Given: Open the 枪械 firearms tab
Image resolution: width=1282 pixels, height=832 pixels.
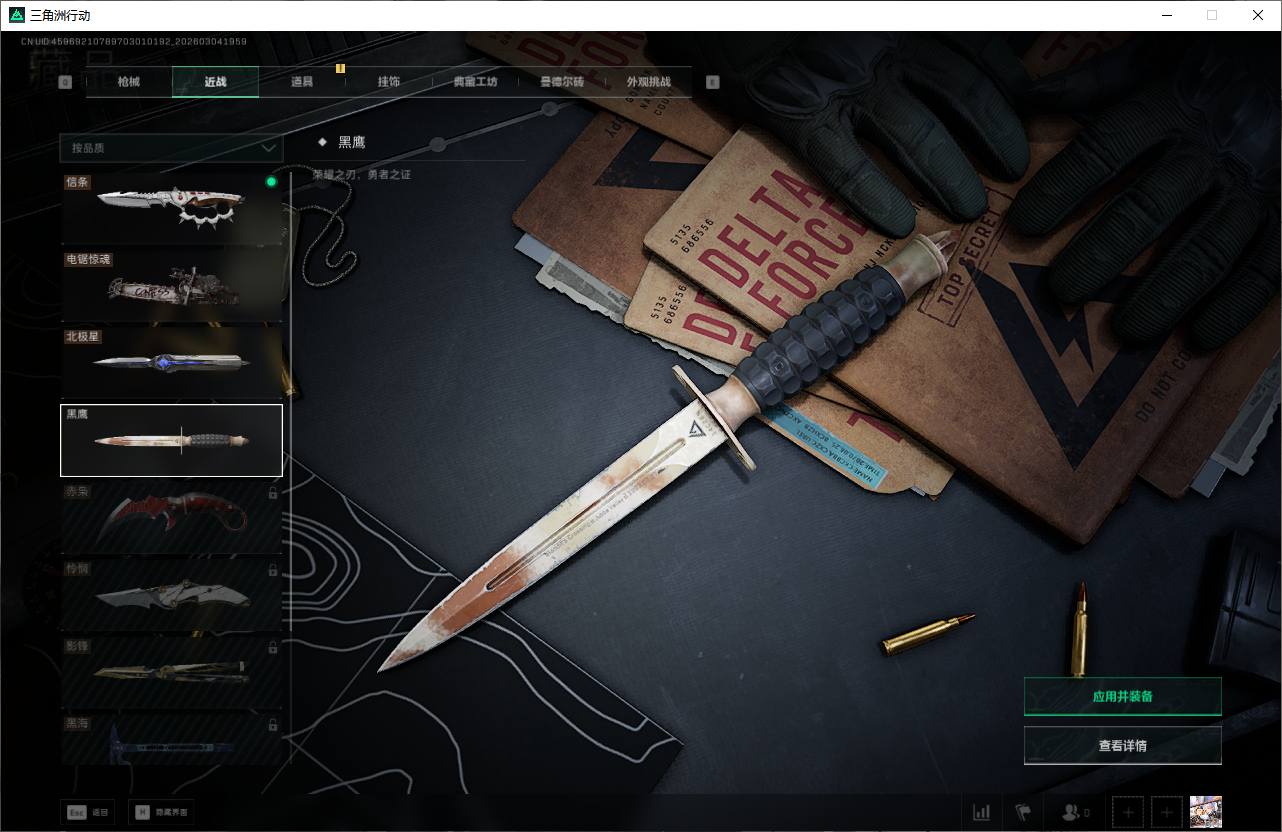Looking at the screenshot, I should 129,82.
